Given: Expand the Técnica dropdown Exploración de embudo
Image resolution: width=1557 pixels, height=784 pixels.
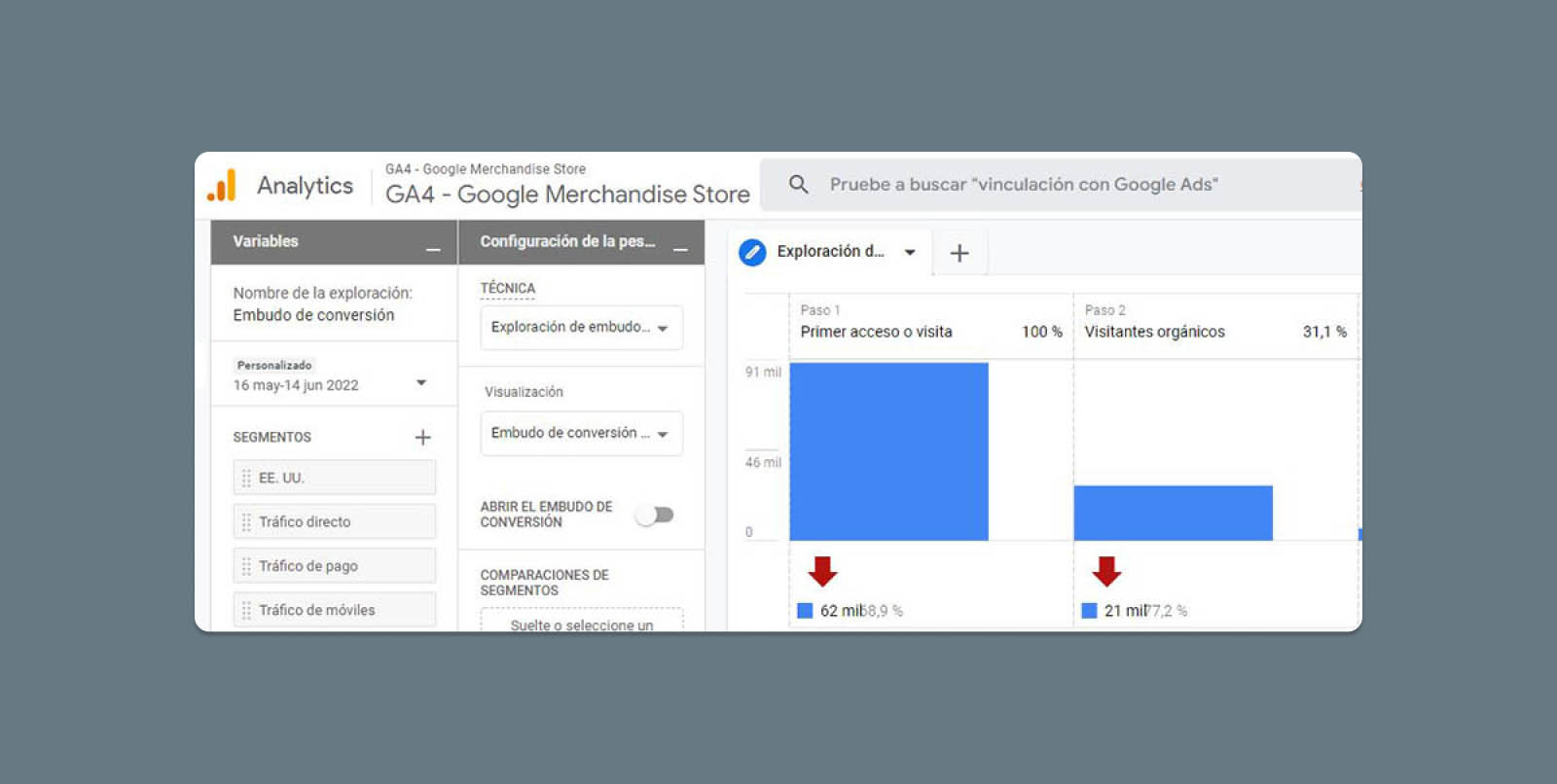Looking at the screenshot, I should point(581,328).
